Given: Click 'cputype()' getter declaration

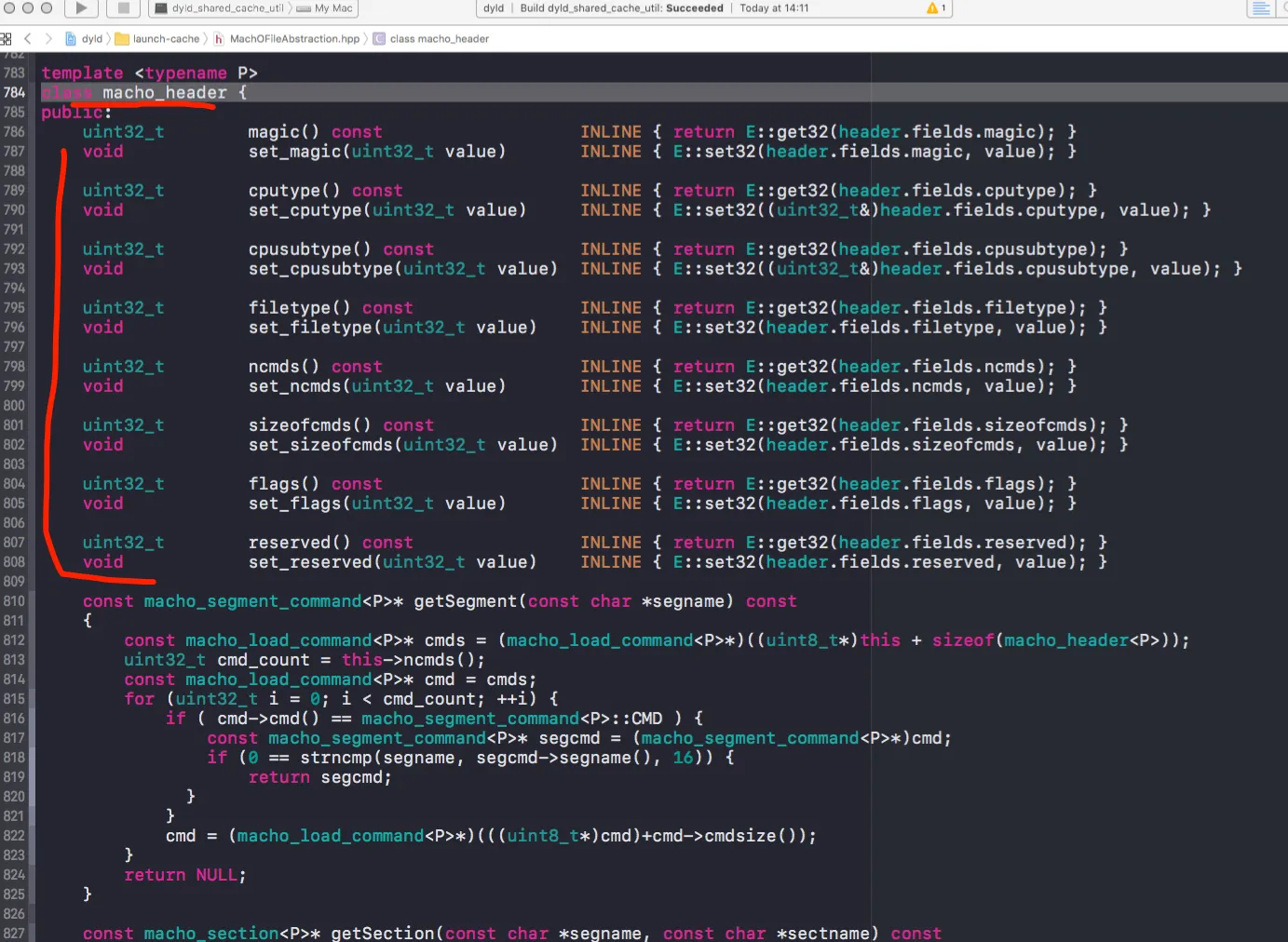Looking at the screenshot, I should click(x=294, y=190).
